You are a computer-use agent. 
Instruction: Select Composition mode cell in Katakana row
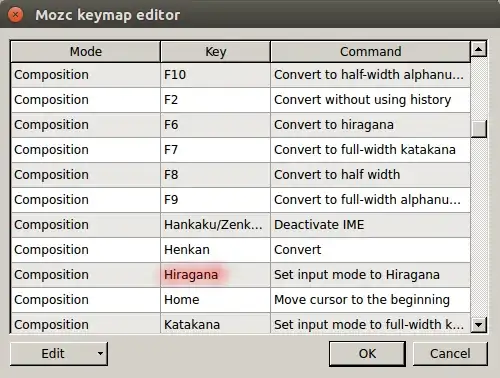click(86, 323)
